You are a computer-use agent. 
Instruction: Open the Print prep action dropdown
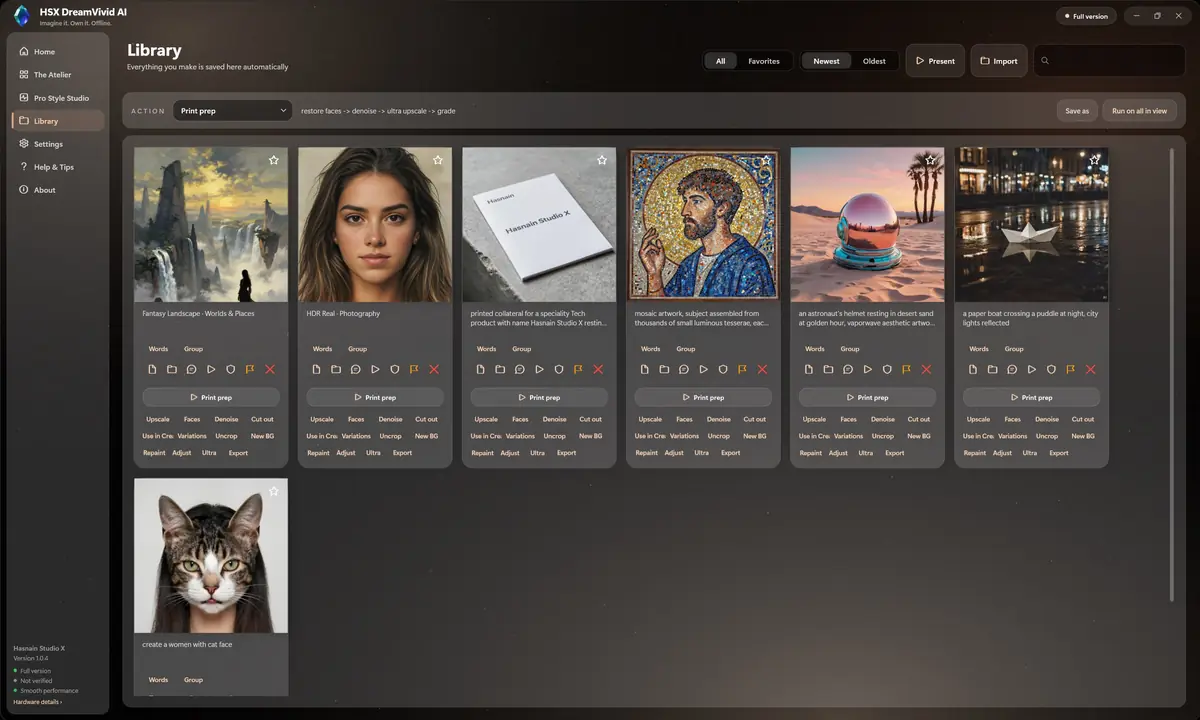[x=232, y=111]
